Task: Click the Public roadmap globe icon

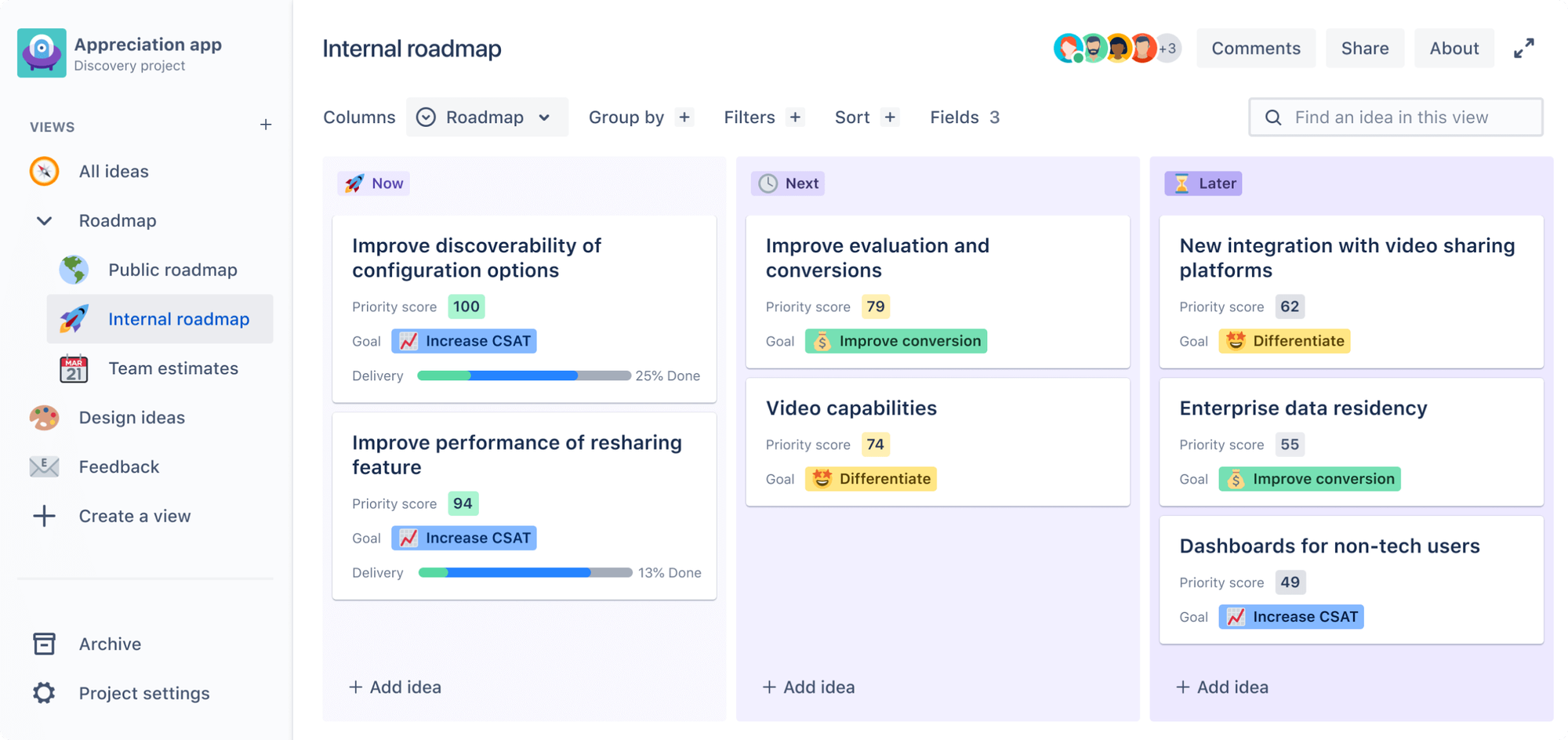Action: tap(74, 270)
